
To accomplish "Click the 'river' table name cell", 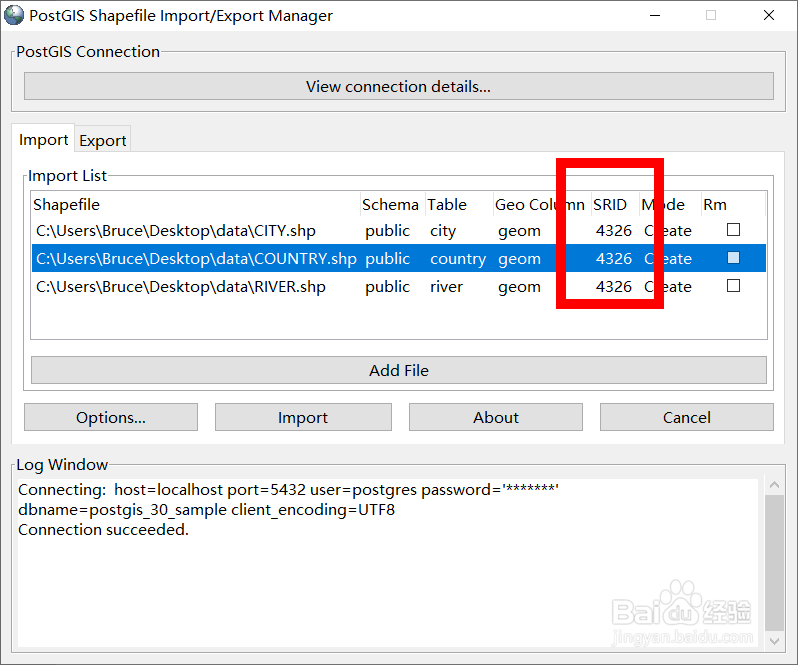I will tap(446, 287).
